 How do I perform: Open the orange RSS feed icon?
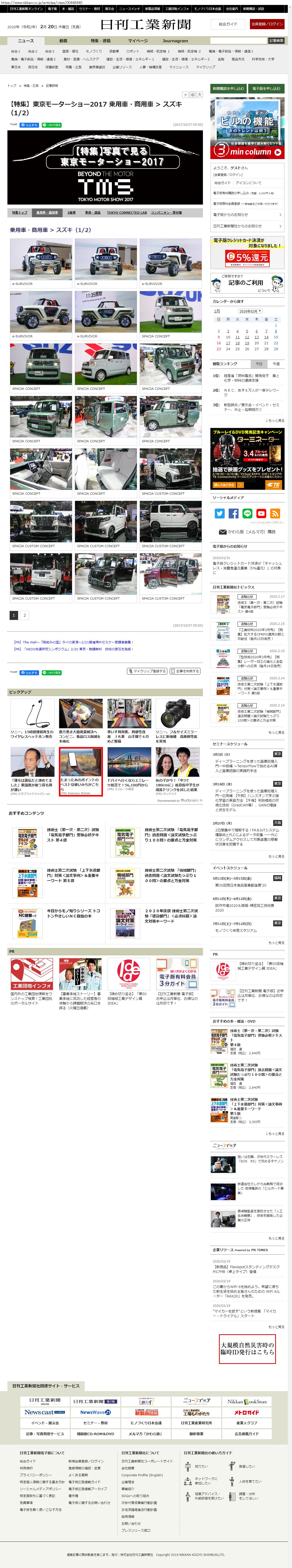275,513
